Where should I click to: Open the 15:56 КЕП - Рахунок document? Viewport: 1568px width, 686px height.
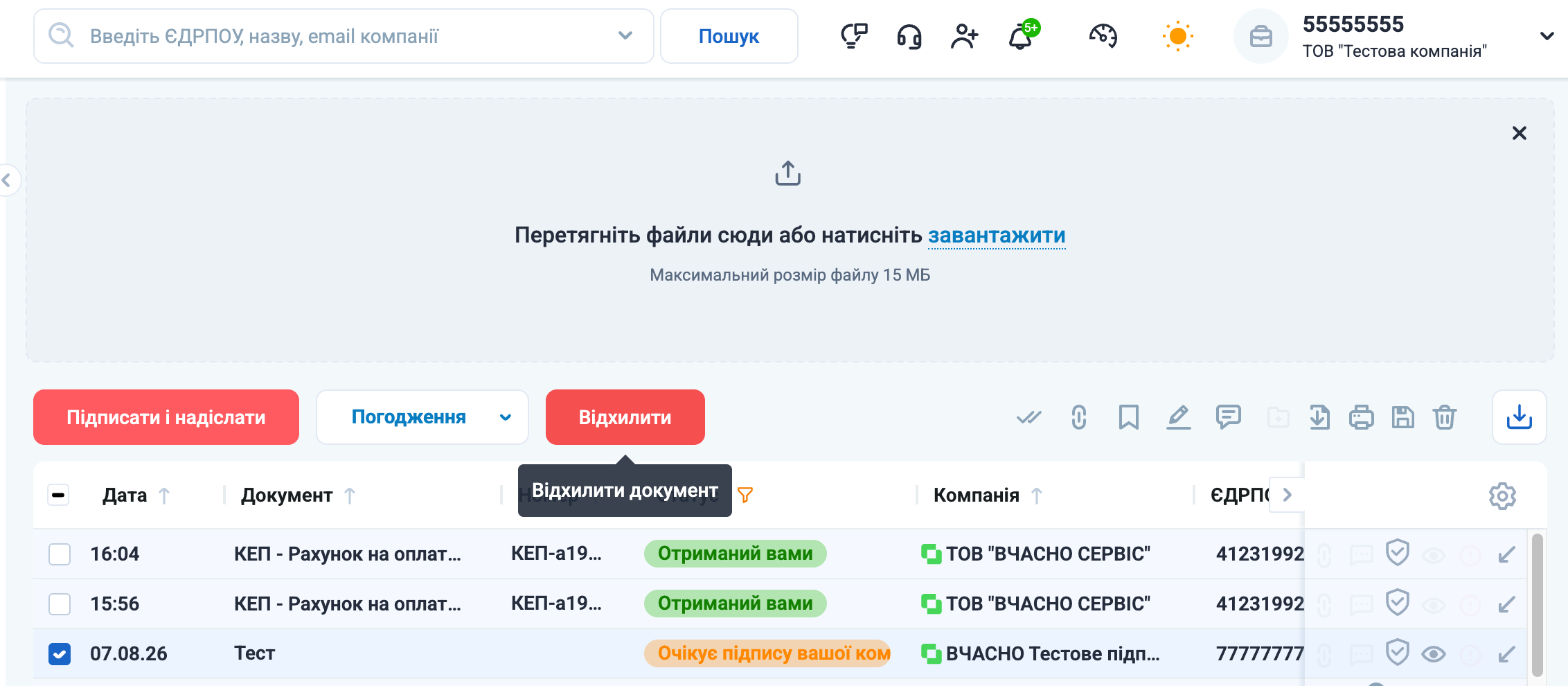[x=348, y=604]
